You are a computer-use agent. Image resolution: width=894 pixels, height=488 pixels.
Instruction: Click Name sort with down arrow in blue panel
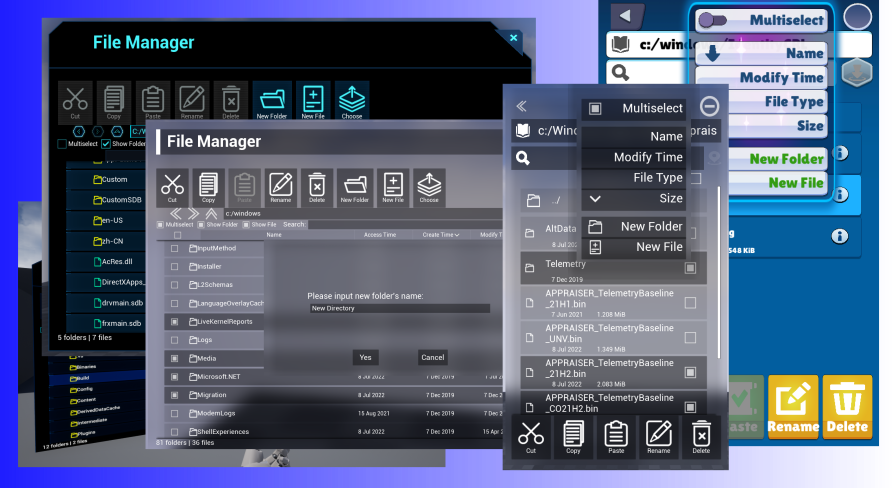click(x=762, y=54)
